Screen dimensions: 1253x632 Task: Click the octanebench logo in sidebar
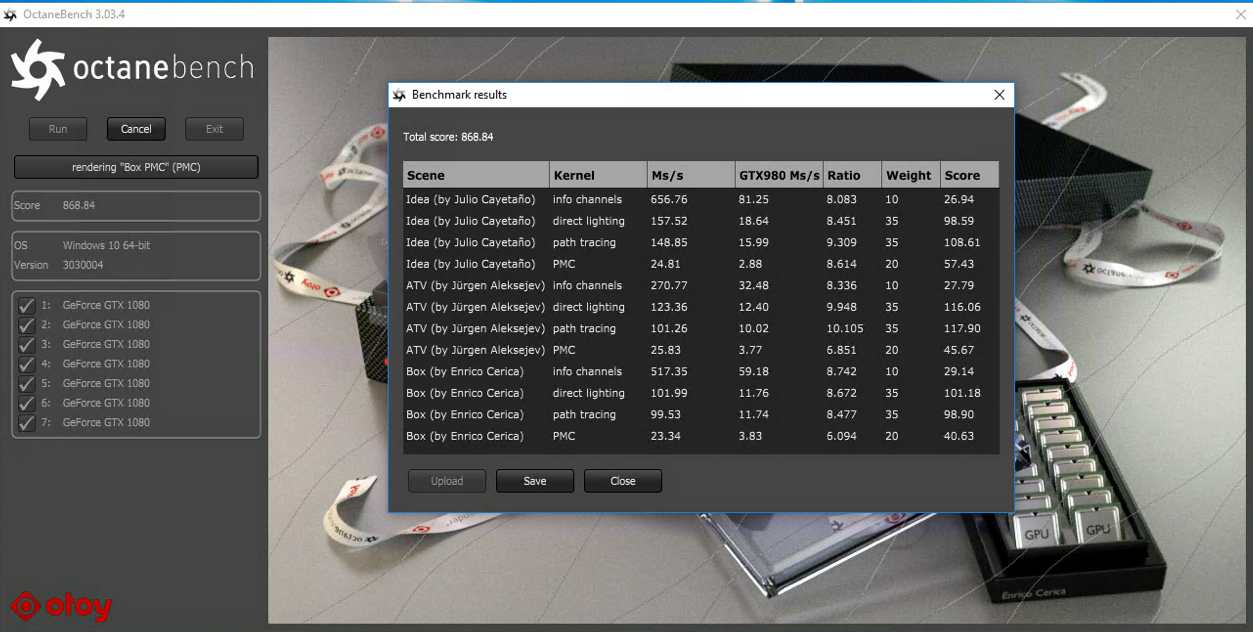[133, 70]
